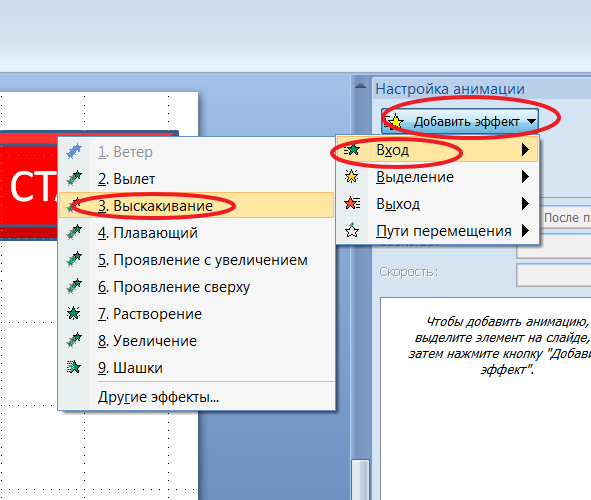Open Пути перемещения category
This screenshot has width=591, height=500.
[x=438, y=231]
